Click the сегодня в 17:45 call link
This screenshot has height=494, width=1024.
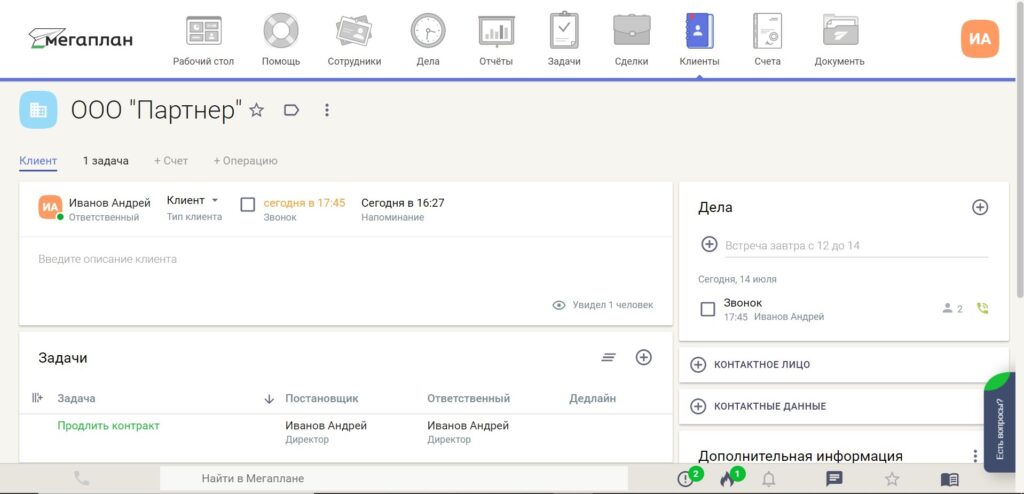(304, 203)
